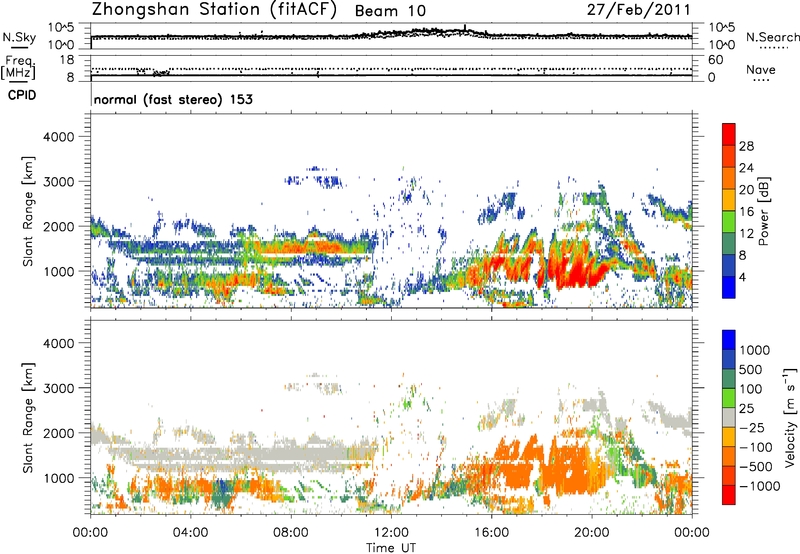Click the '-25' velocity colorbar tick
Screen dimensions: 800x554
(753, 427)
